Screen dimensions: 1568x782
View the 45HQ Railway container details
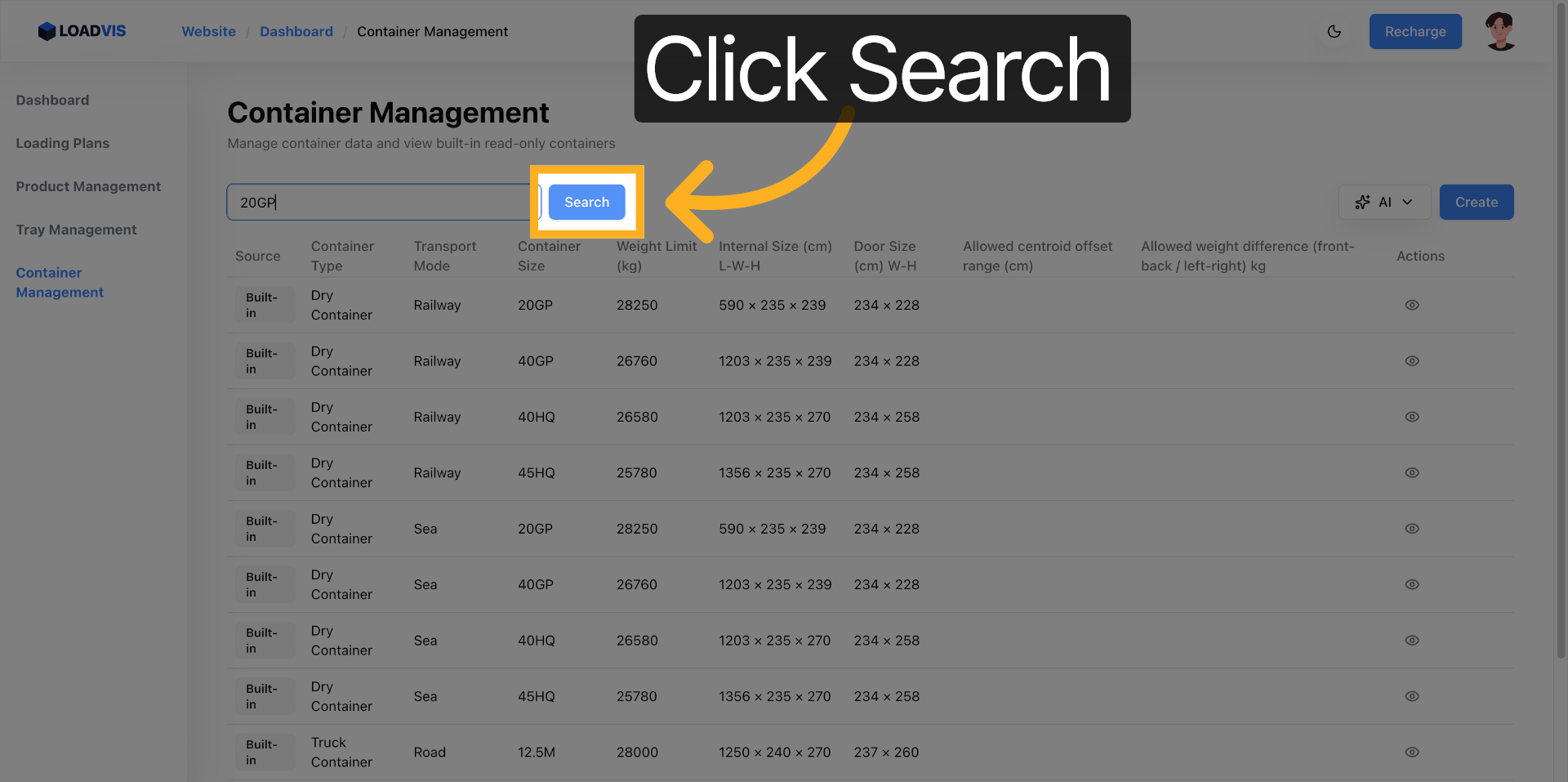pyautogui.click(x=1413, y=472)
